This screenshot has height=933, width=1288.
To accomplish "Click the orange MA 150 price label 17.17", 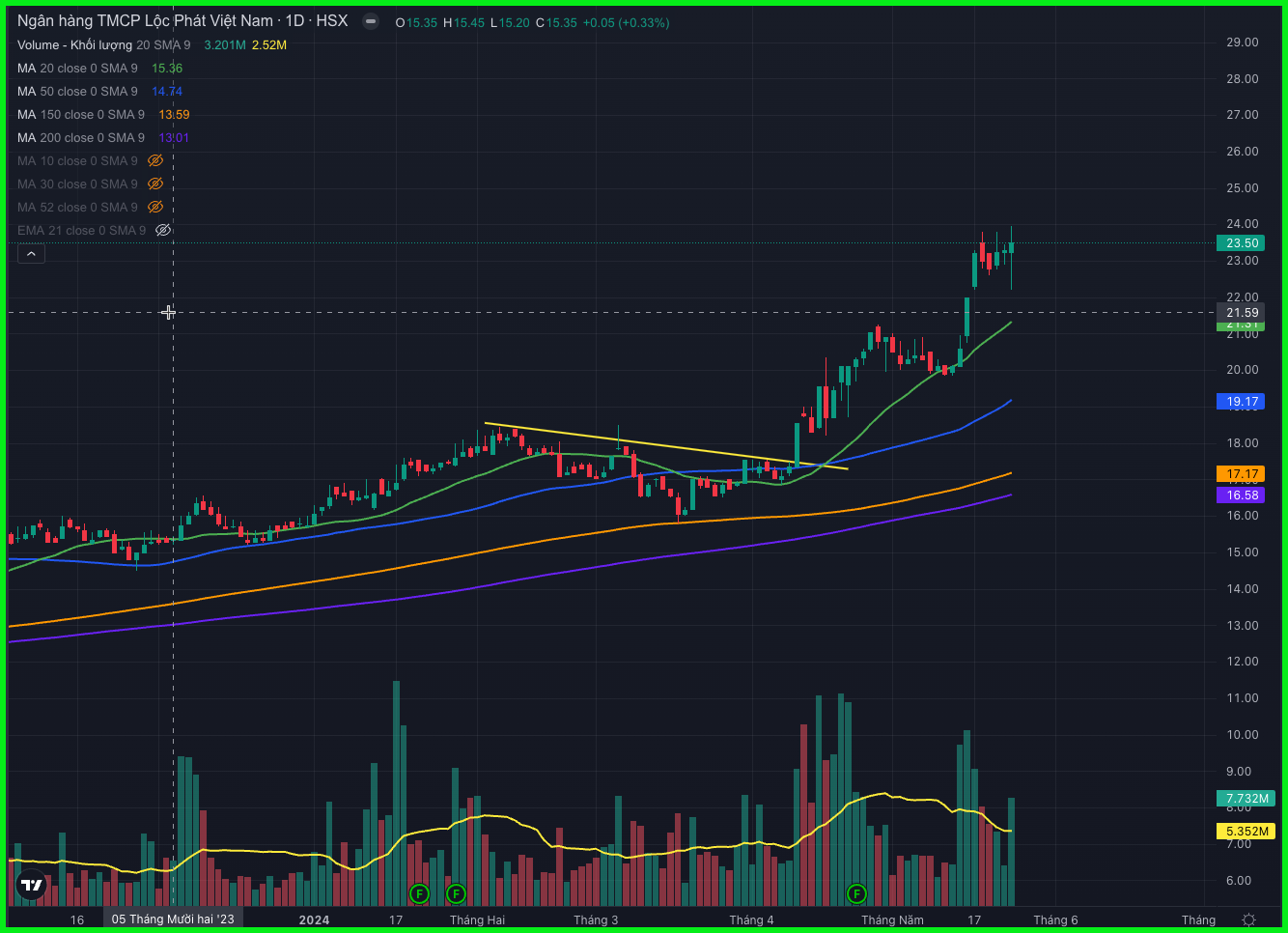I will click(1242, 474).
